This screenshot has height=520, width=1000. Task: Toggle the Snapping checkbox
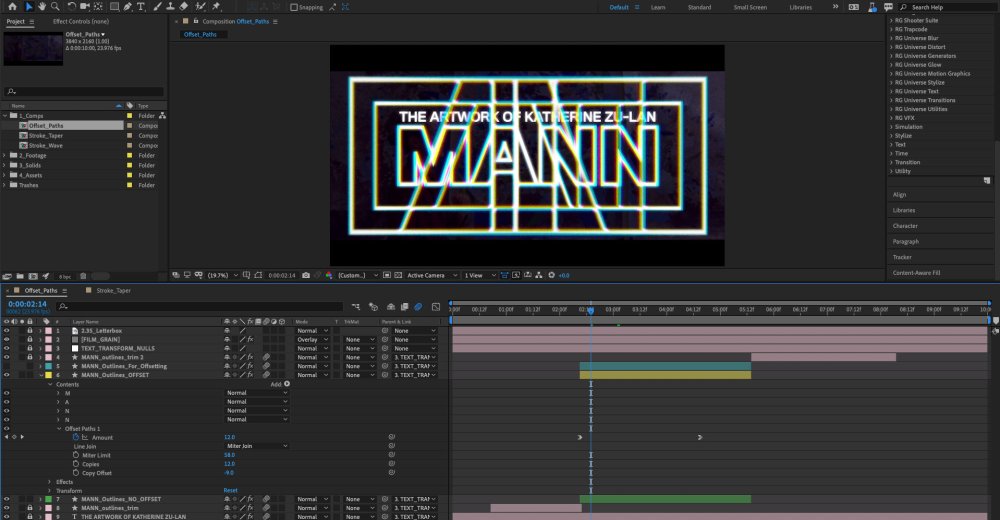tap(294, 7)
